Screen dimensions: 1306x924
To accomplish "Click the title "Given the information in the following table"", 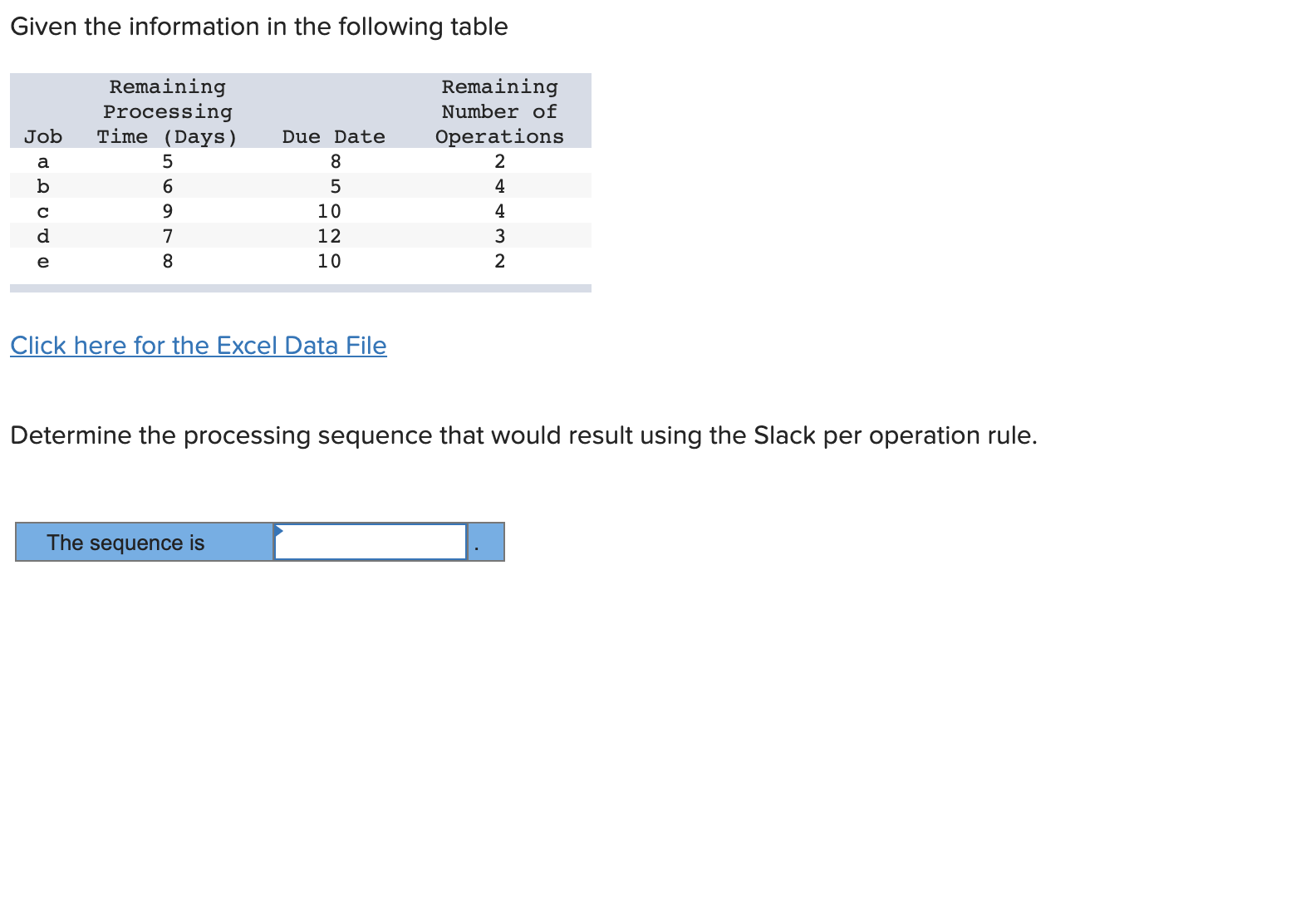I will tap(259, 26).
